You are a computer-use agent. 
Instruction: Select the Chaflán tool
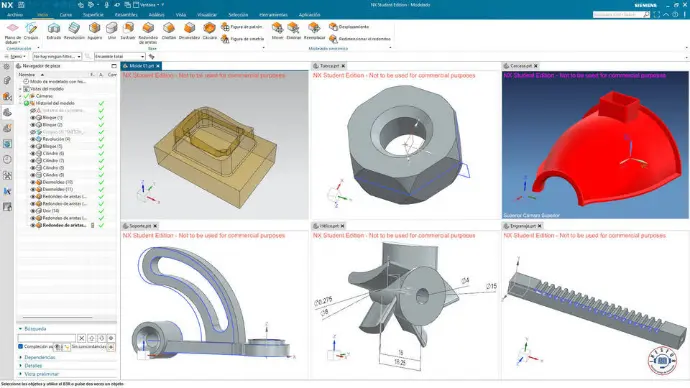(x=169, y=31)
